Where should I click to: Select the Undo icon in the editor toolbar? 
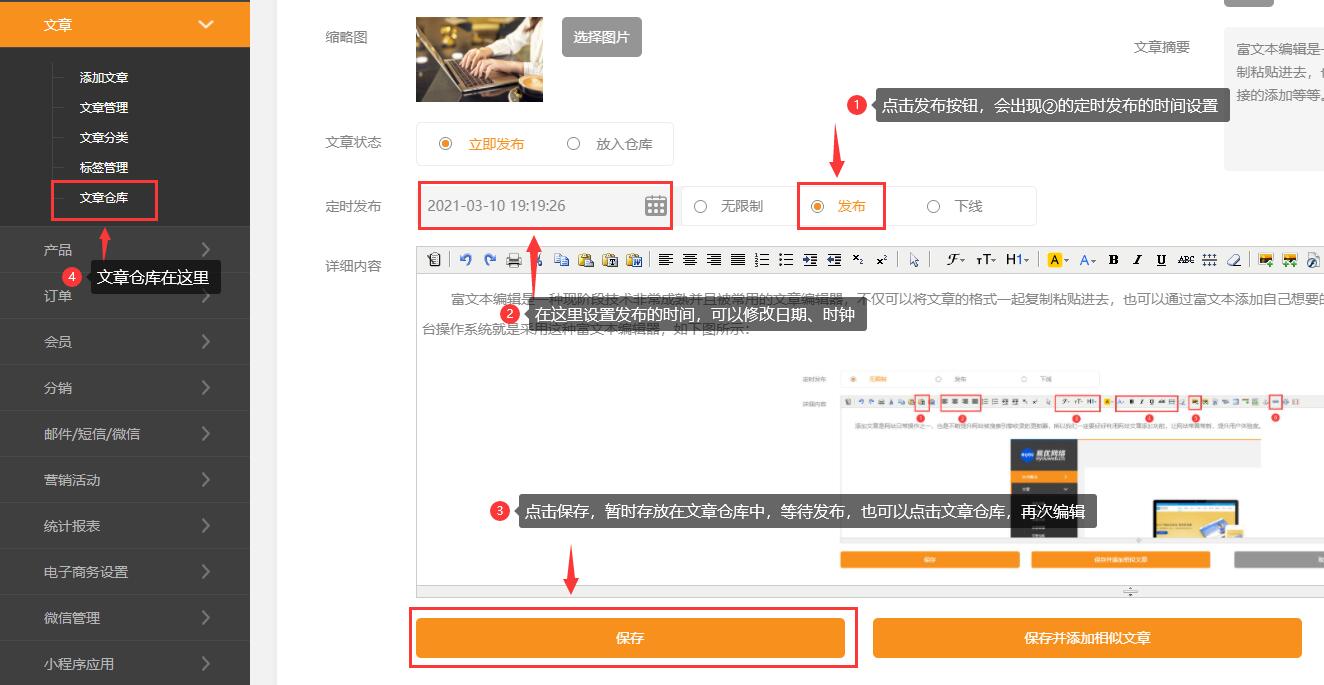466,260
